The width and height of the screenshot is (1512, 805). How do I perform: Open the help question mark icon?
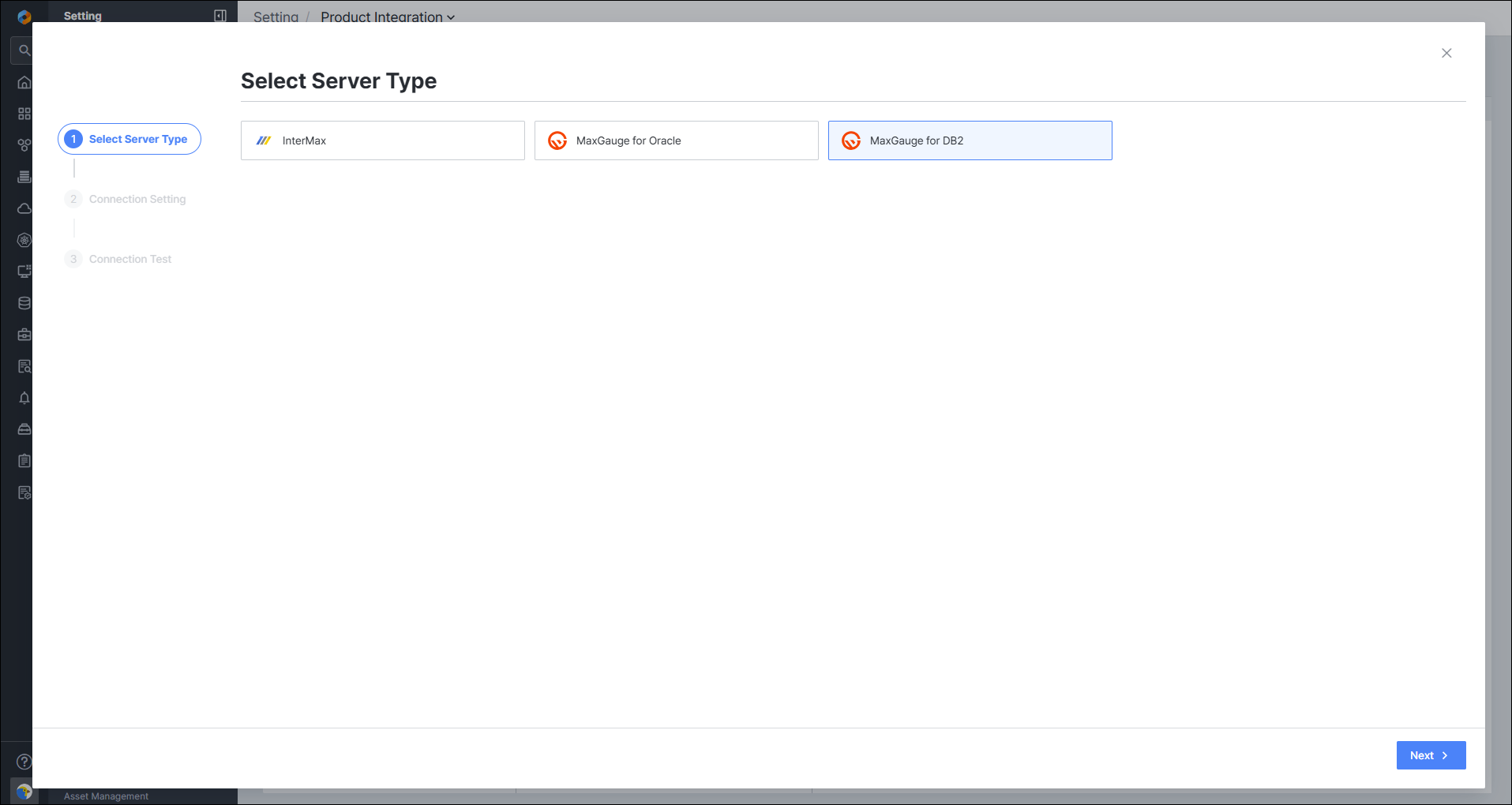(x=24, y=762)
